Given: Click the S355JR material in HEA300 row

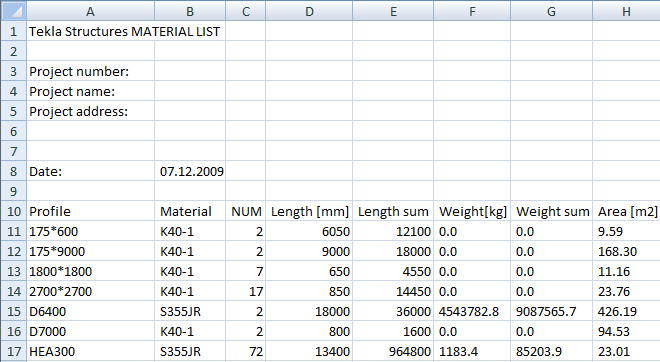Looking at the screenshot, I should (190, 351).
